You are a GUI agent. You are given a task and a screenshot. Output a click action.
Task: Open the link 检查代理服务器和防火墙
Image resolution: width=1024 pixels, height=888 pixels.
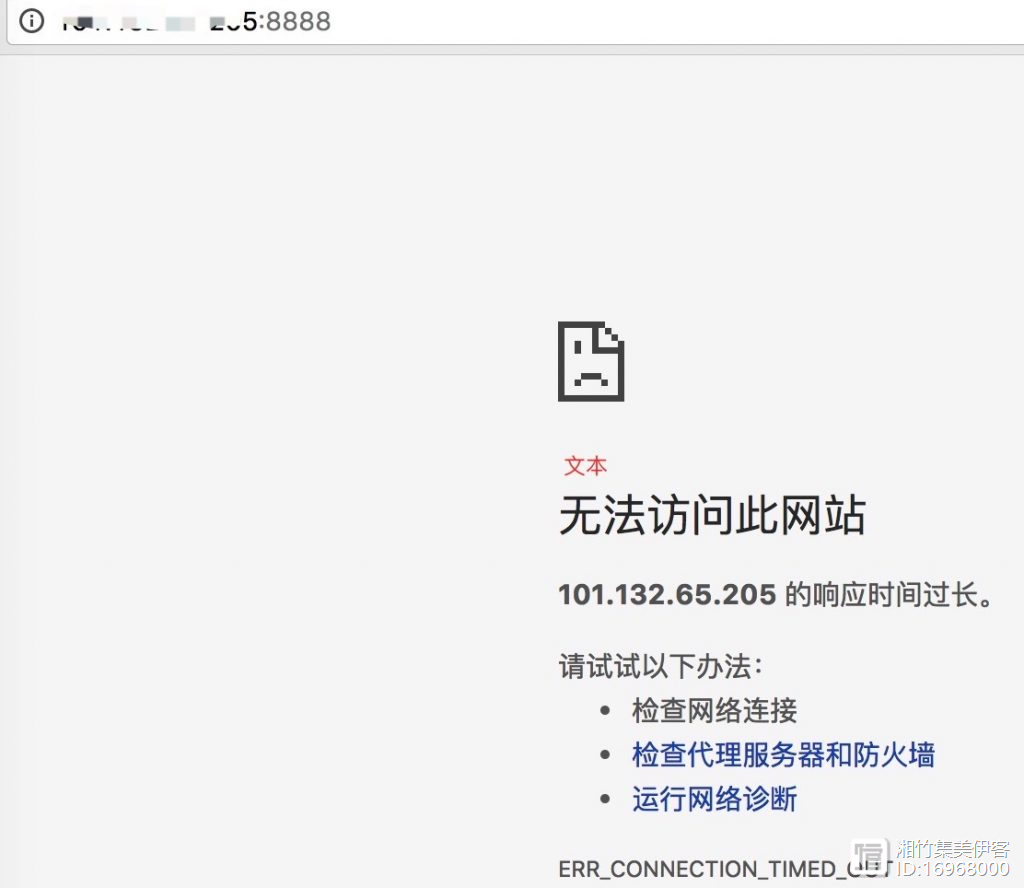tap(784, 755)
